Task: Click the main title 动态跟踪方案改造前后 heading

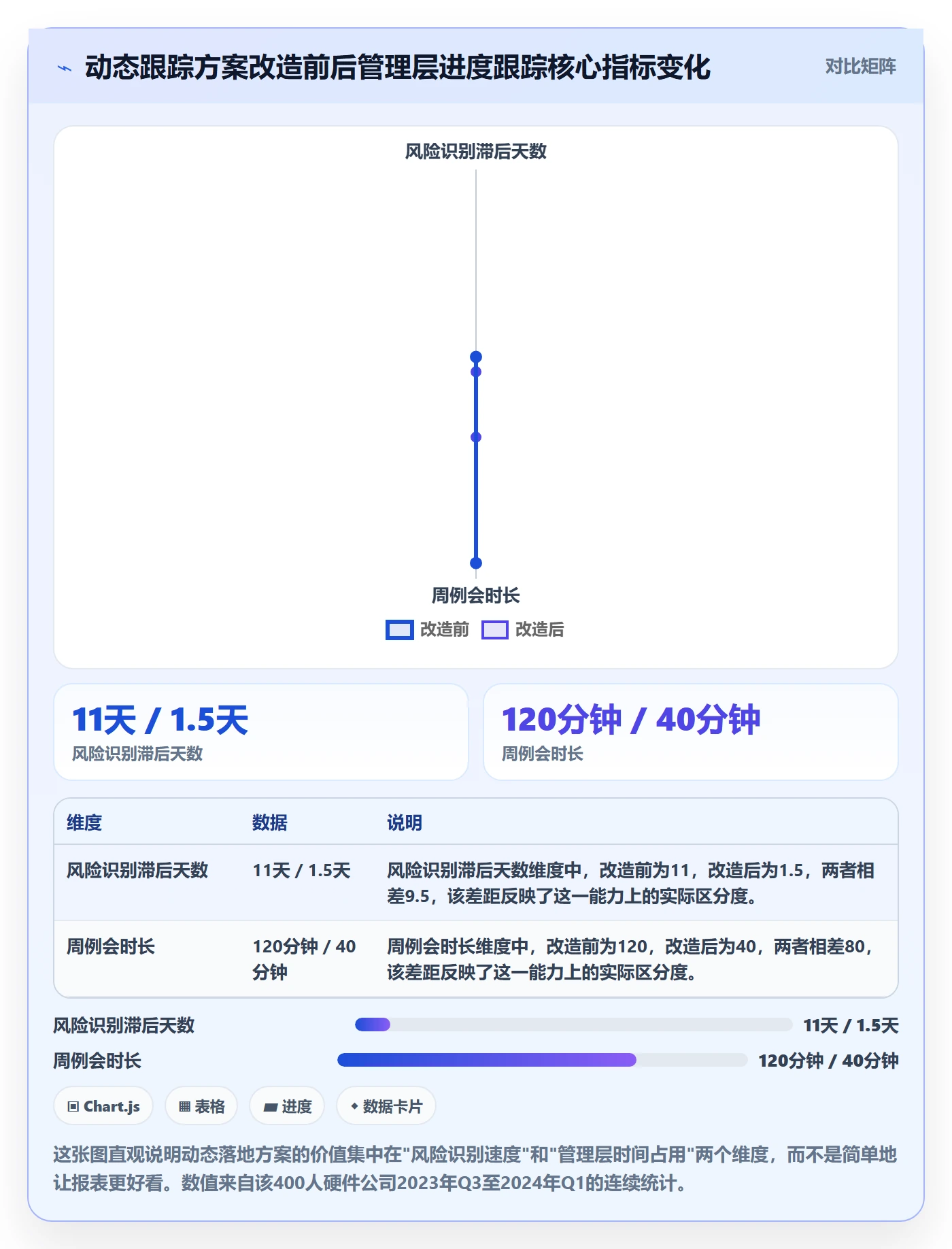Action: point(398,67)
